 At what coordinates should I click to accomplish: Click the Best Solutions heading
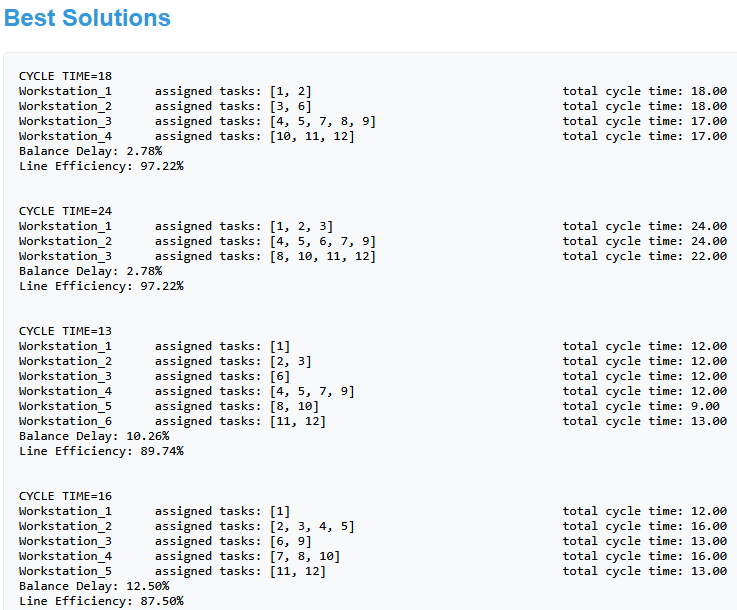point(87,18)
